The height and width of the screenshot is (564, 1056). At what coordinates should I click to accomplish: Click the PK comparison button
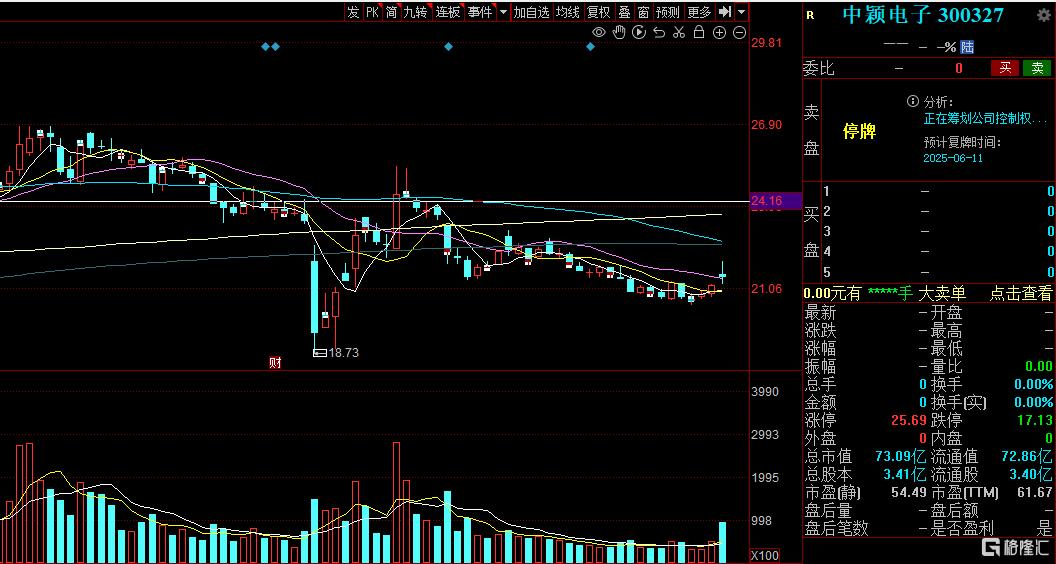click(x=372, y=11)
